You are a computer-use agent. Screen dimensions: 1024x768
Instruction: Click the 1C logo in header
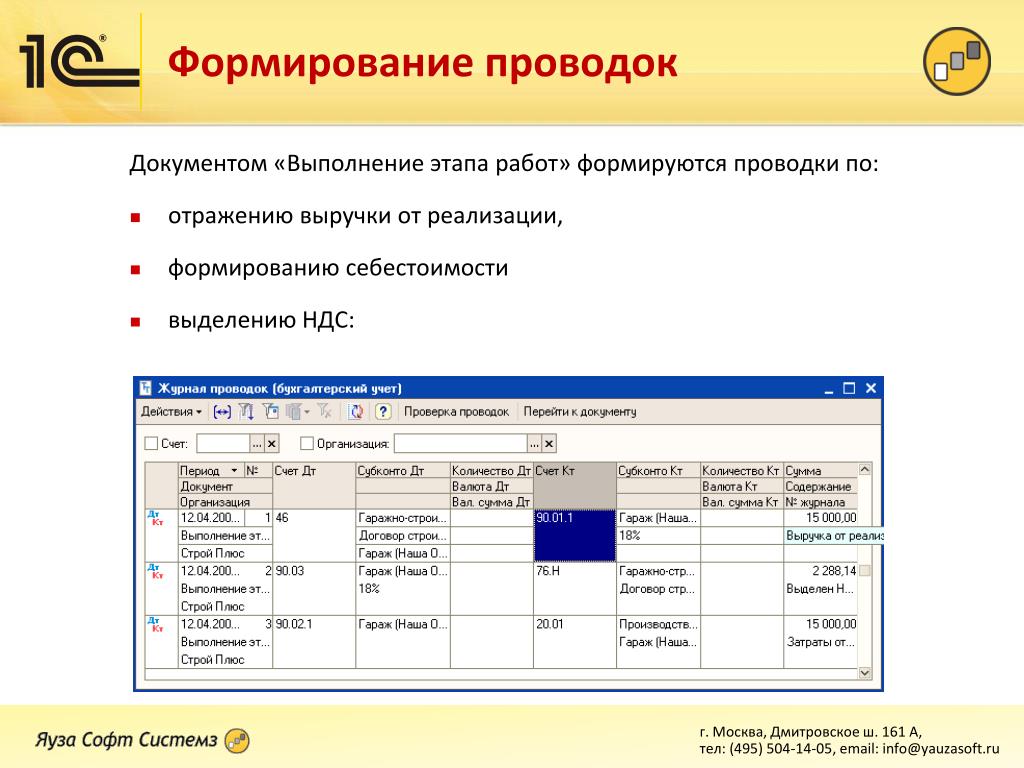pyautogui.click(x=78, y=62)
